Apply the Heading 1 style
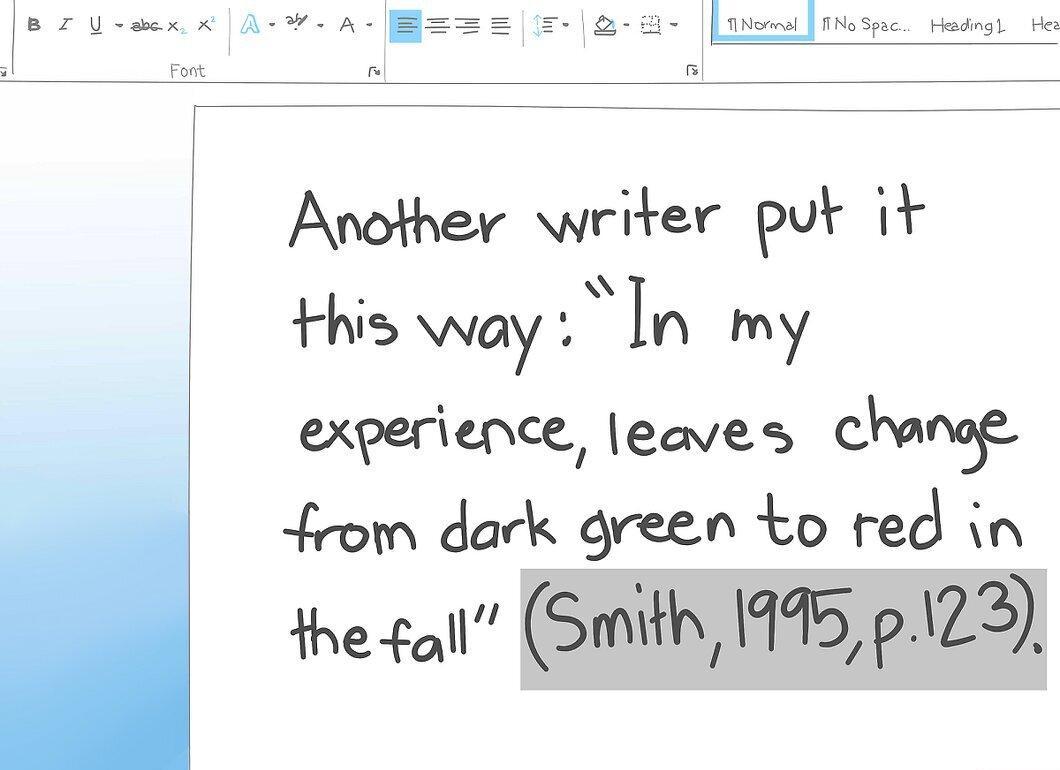 point(967,26)
